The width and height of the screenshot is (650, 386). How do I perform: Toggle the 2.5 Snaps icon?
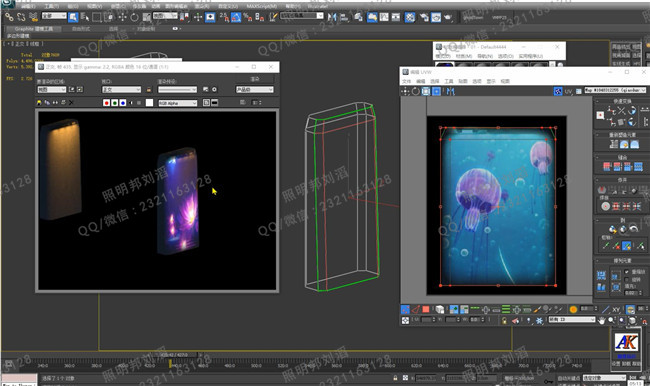pos(224,17)
